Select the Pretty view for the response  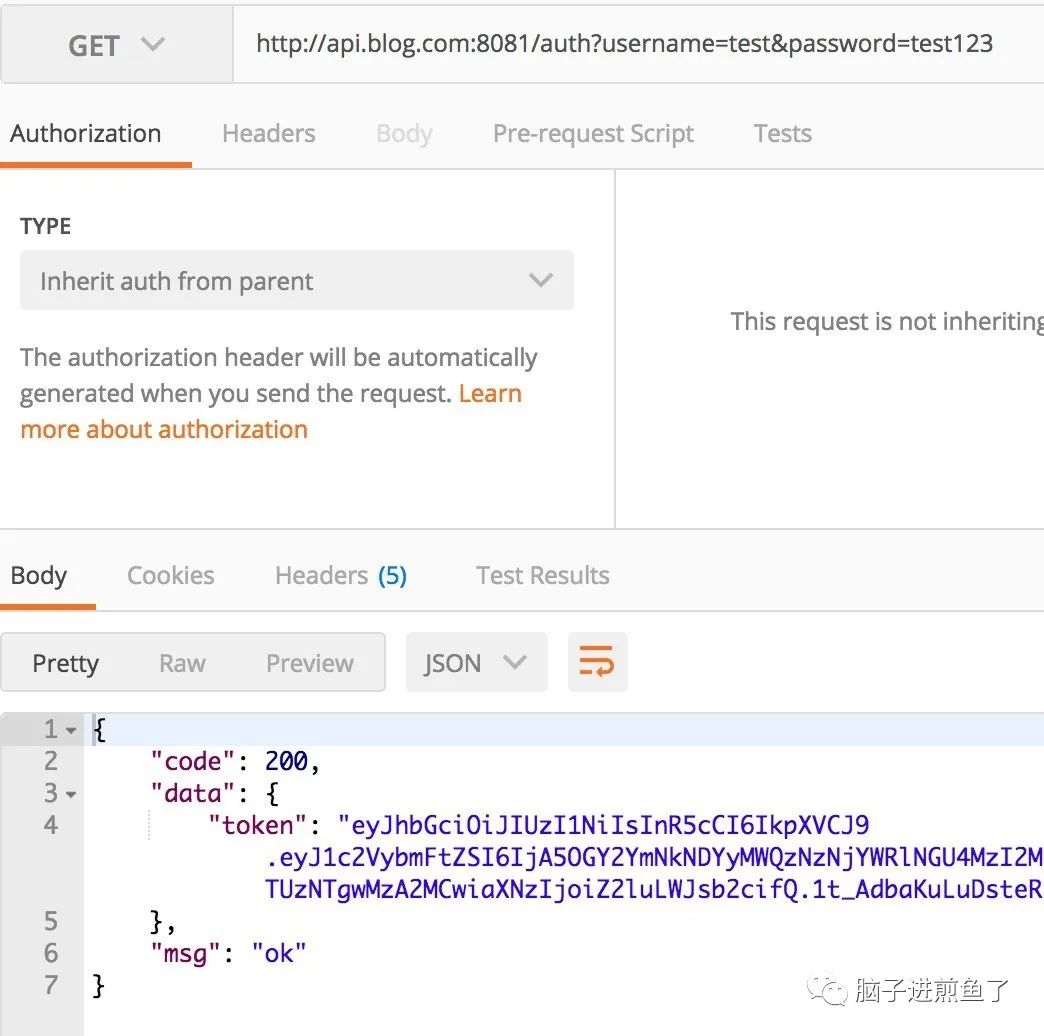pyautogui.click(x=65, y=662)
